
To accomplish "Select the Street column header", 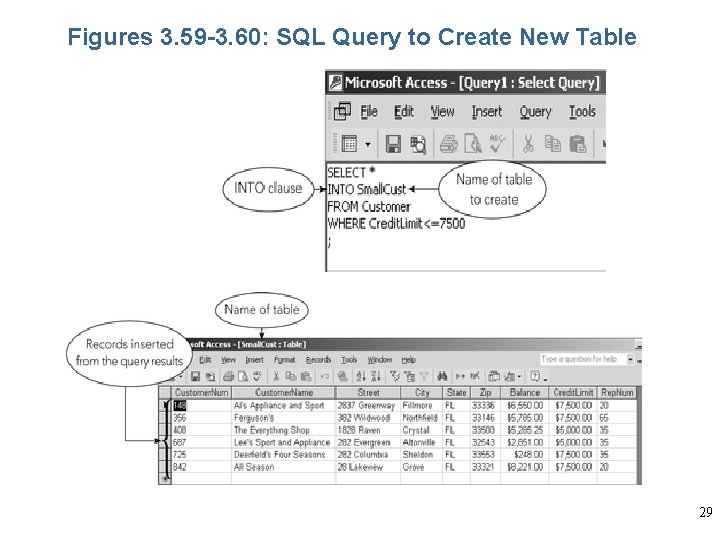I will (368, 393).
